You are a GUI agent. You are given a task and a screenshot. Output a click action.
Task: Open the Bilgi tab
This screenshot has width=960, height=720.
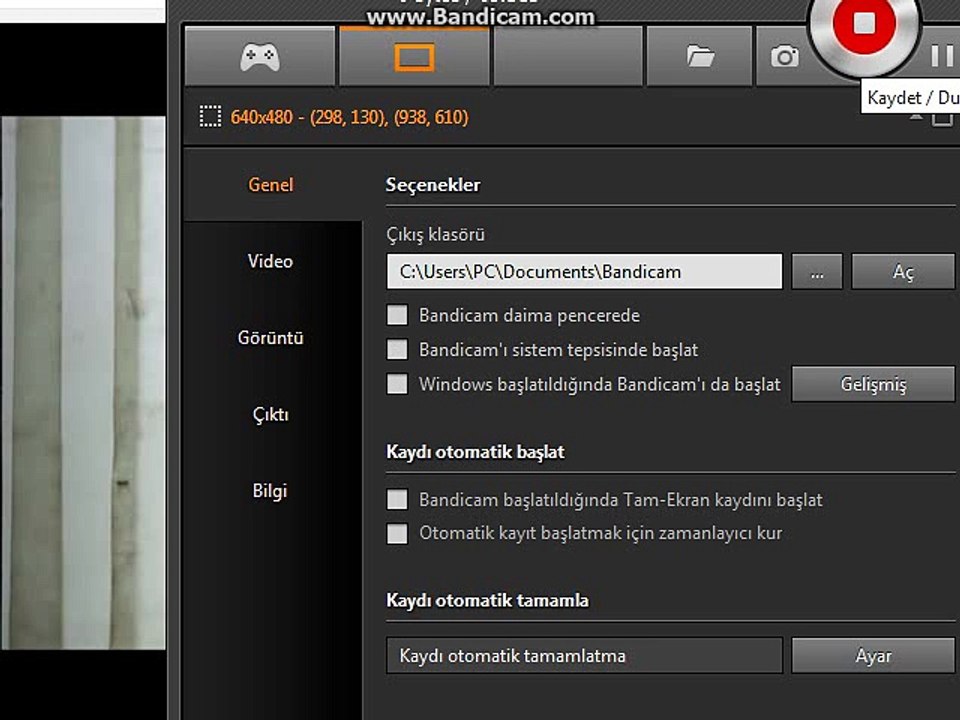pos(271,491)
